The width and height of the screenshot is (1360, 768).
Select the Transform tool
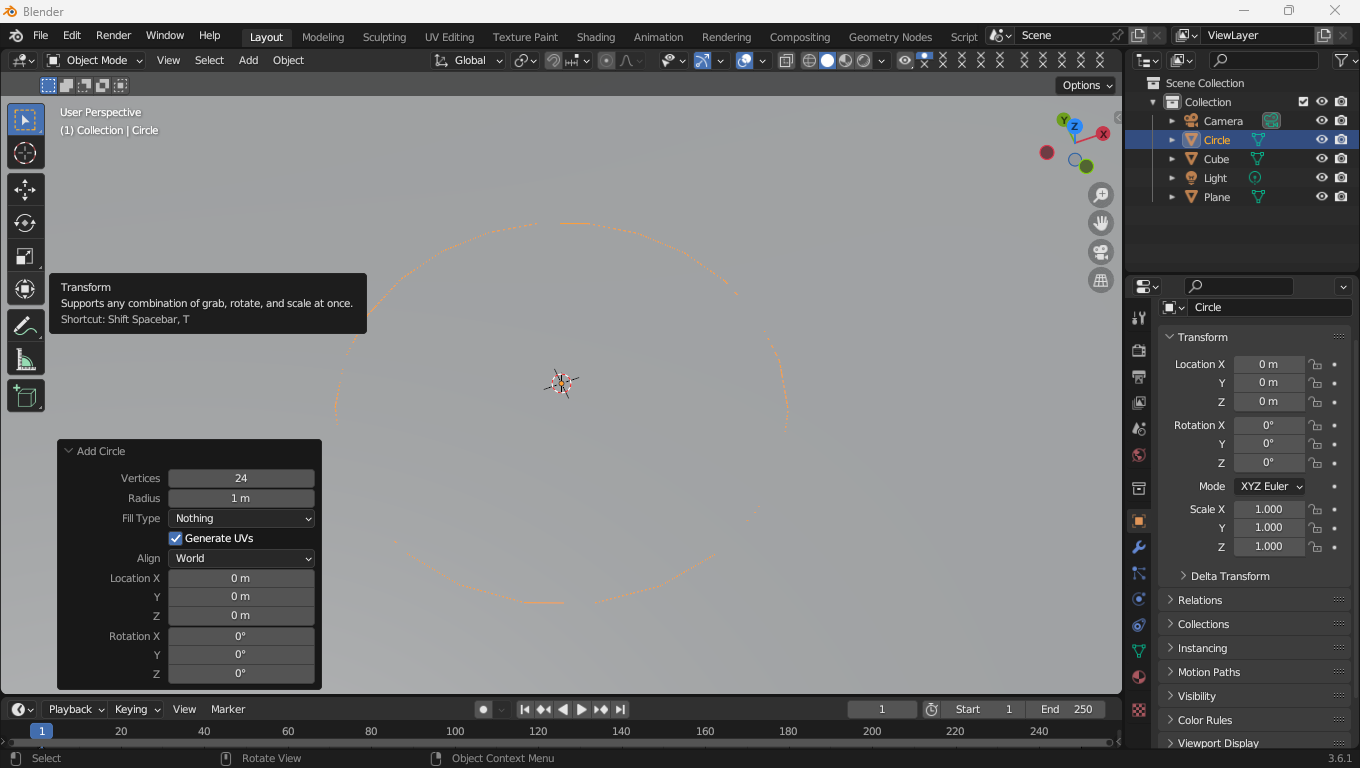point(25,290)
